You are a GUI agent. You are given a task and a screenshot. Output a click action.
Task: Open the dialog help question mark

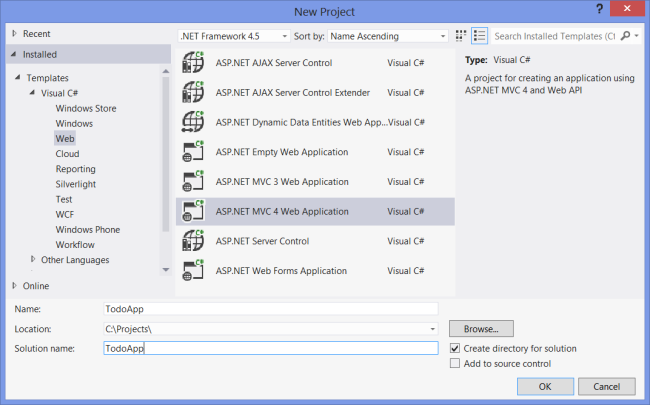pyautogui.click(x=599, y=9)
